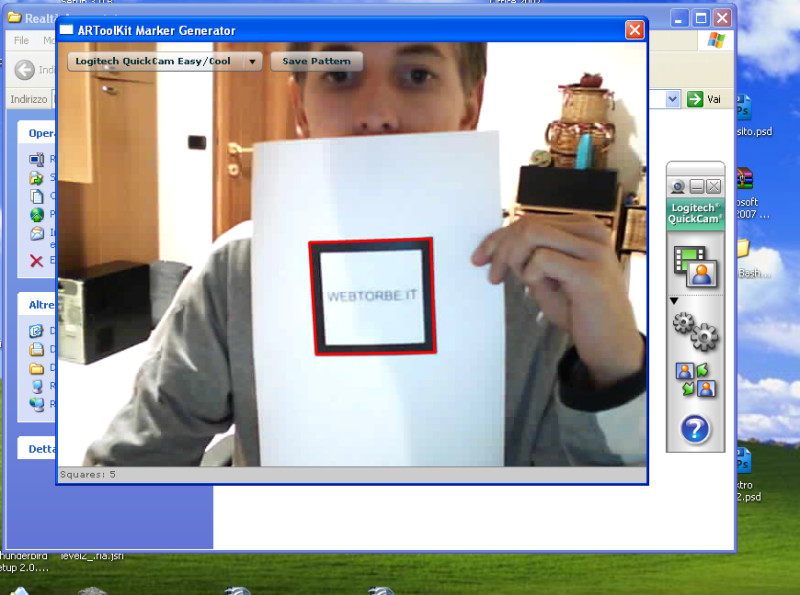Click the copy file icon in Explorer's task pane
Image resolution: width=800 pixels, height=595 pixels.
(36, 196)
